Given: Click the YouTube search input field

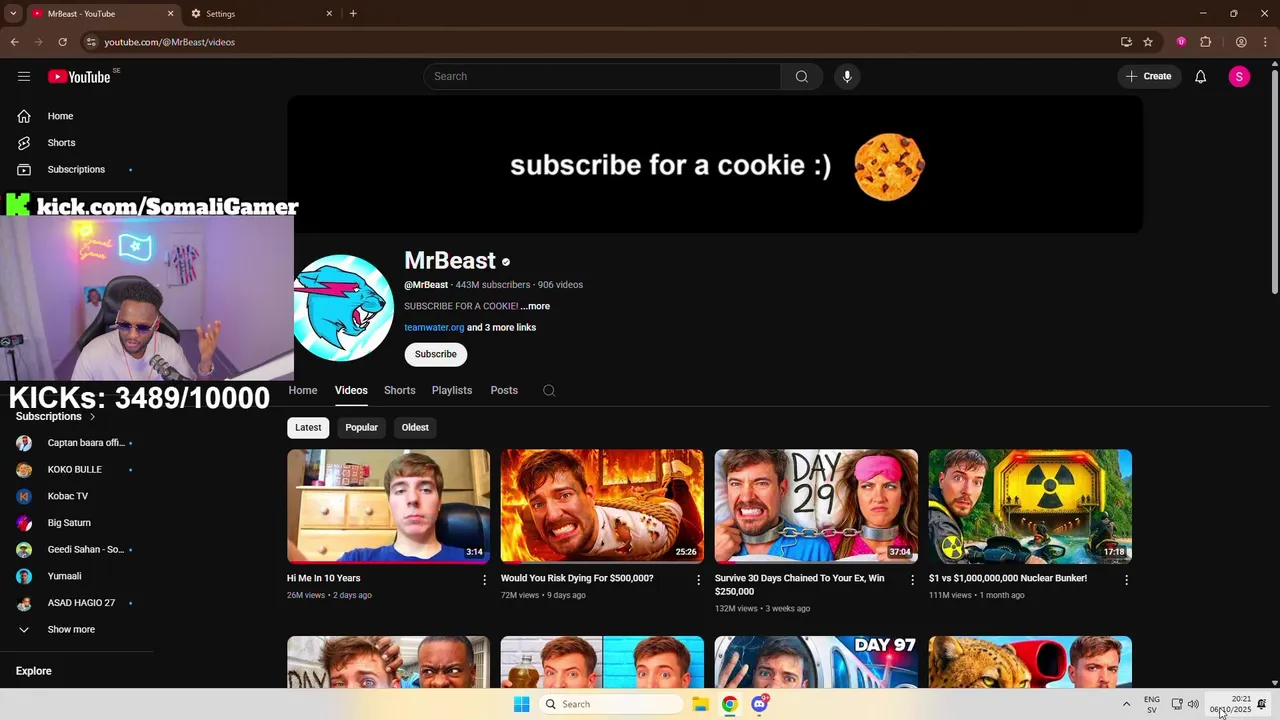Looking at the screenshot, I should click(602, 76).
